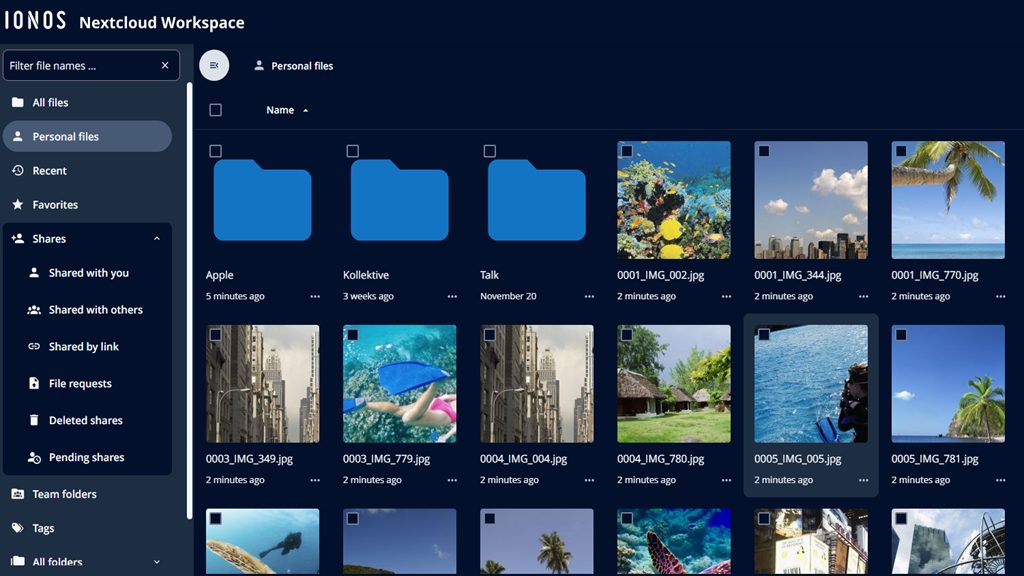Check the select-all files checkbox
This screenshot has height=576, width=1024.
pos(215,109)
